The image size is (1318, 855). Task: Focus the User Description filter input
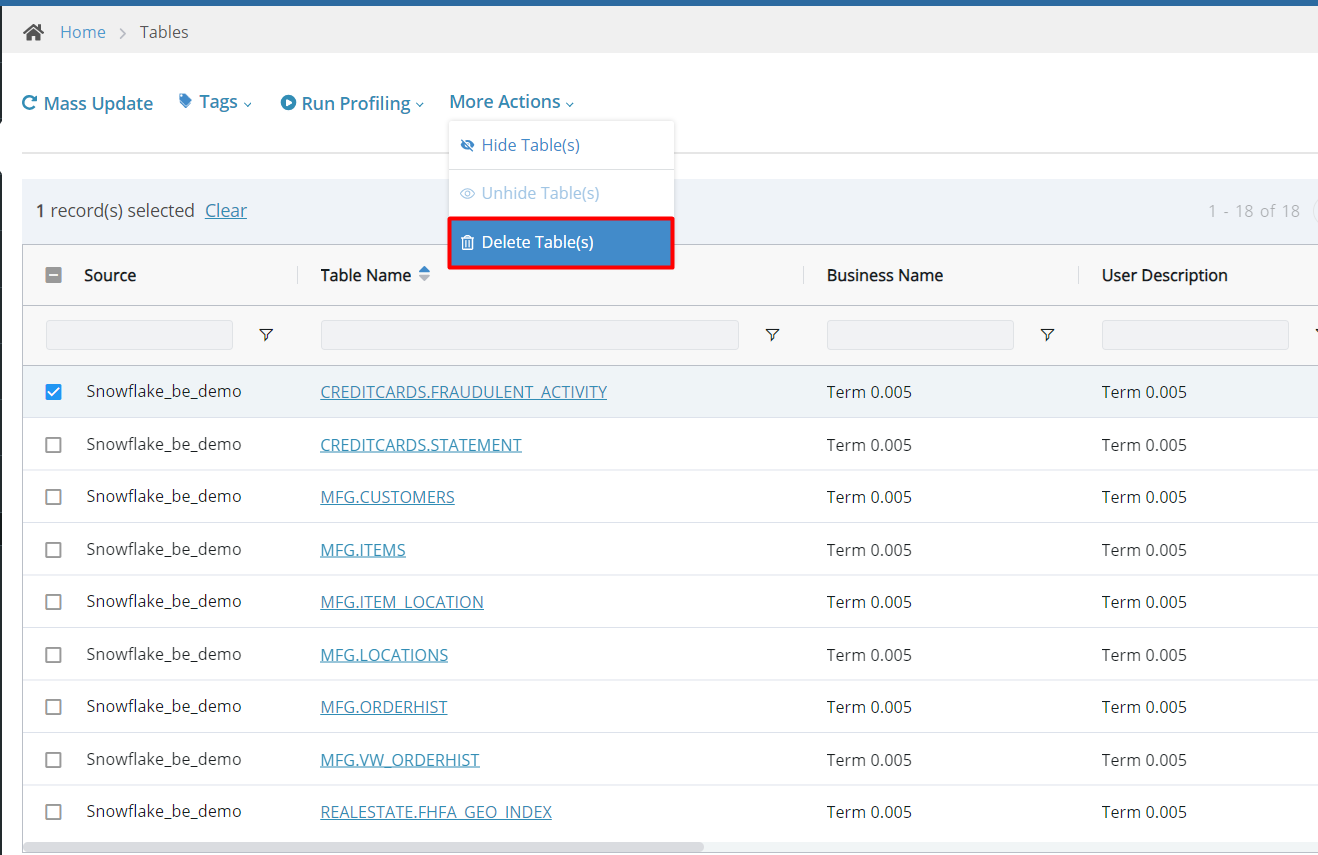point(1195,335)
